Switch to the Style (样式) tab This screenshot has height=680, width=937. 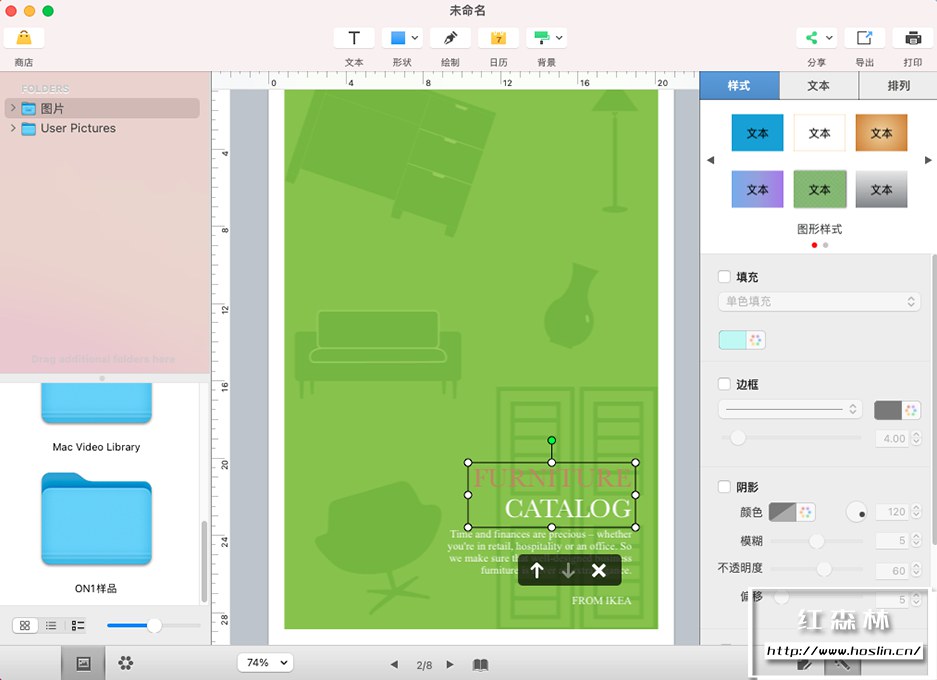[x=739, y=85]
